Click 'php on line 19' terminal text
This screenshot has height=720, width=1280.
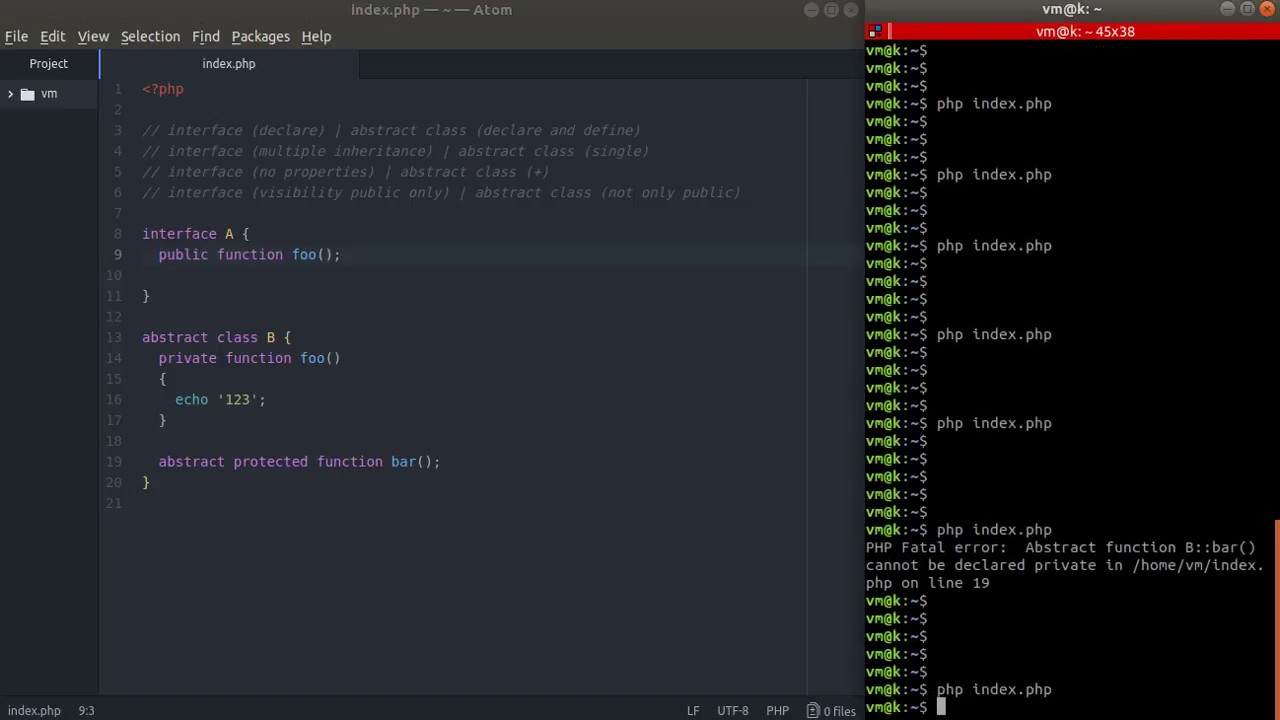click(x=927, y=583)
